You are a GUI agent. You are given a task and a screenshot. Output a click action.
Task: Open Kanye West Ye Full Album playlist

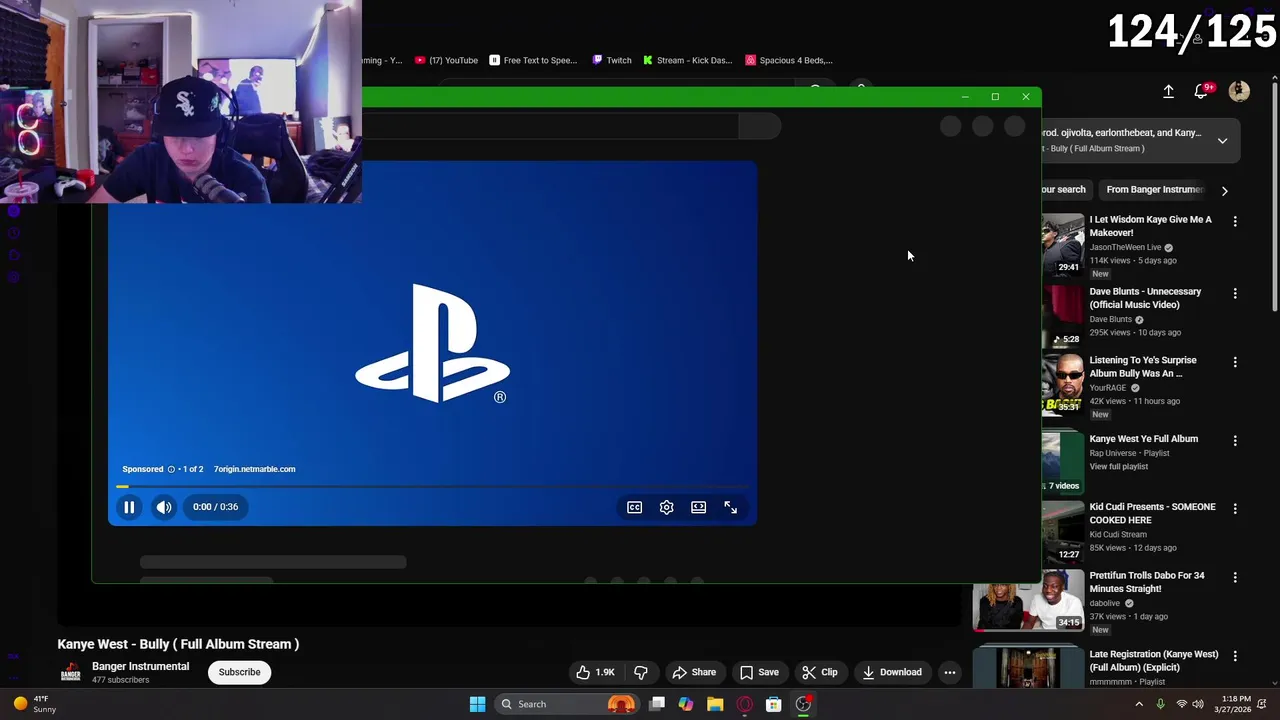[x=1143, y=439]
